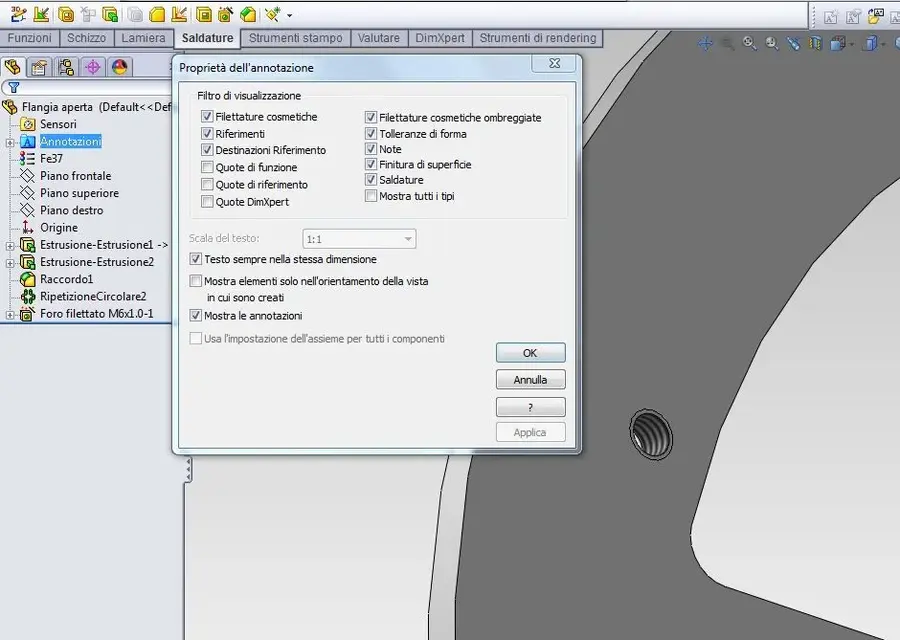Click the Fe37 material icon in tree
The image size is (900, 640).
tap(27, 158)
